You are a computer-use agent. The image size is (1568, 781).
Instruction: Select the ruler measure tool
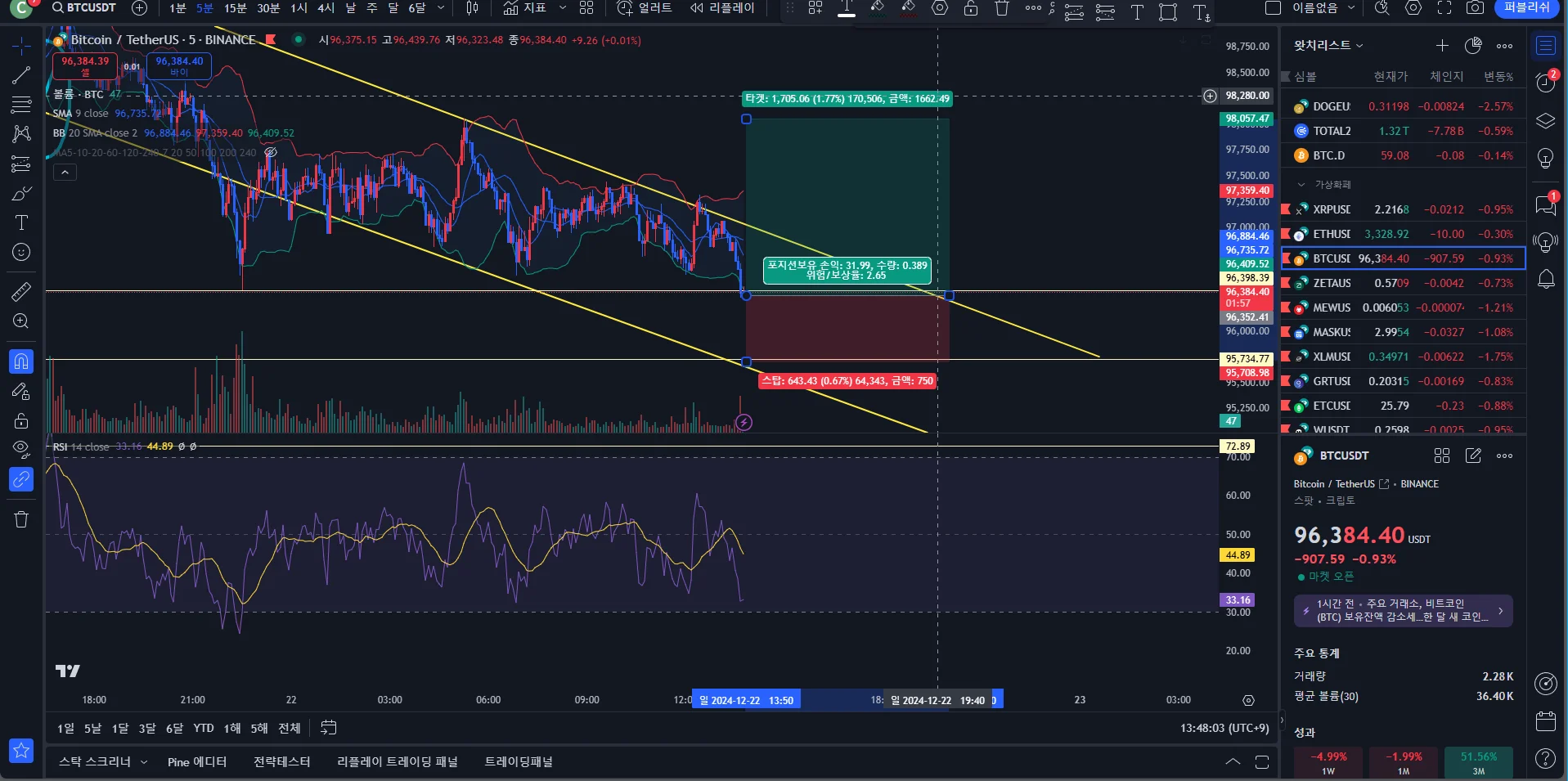pos(21,291)
